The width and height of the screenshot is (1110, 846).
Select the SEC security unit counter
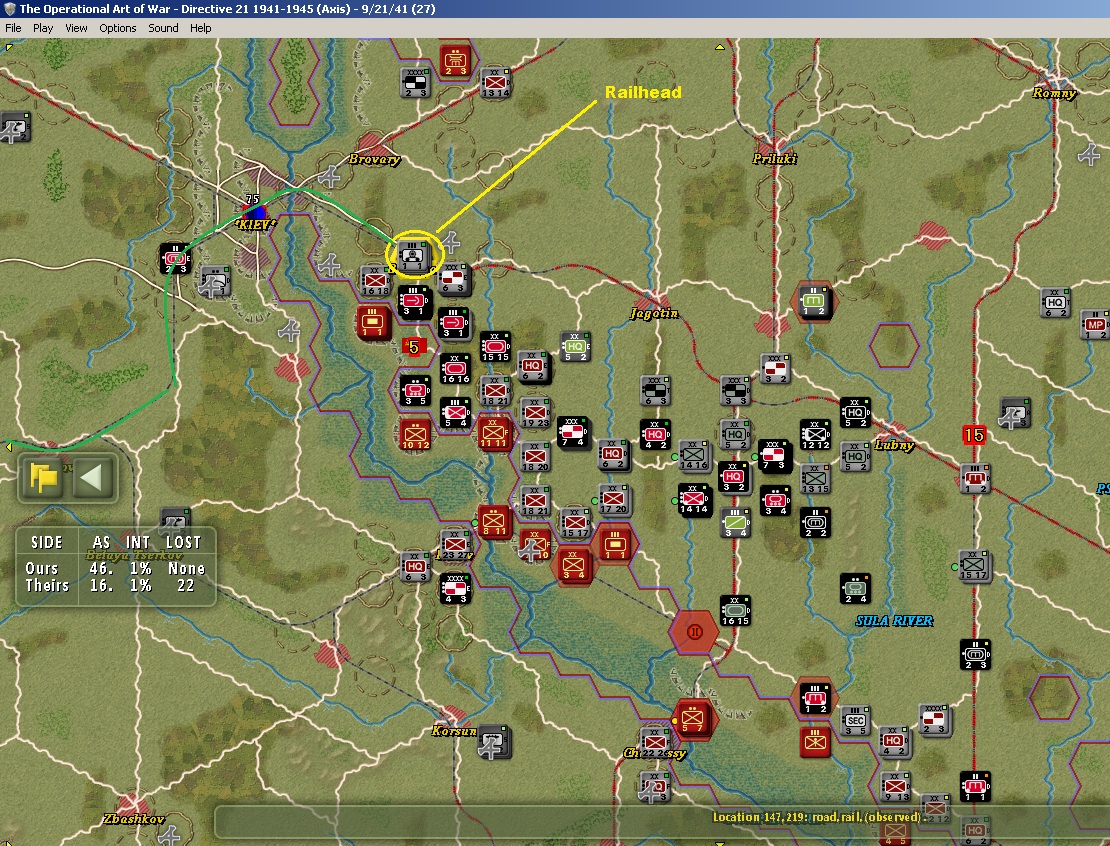[856, 721]
